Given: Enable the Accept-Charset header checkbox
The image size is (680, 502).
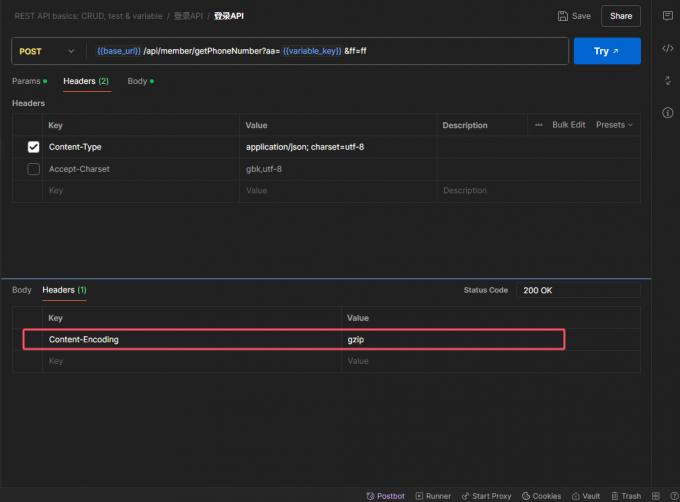Looking at the screenshot, I should [33, 169].
